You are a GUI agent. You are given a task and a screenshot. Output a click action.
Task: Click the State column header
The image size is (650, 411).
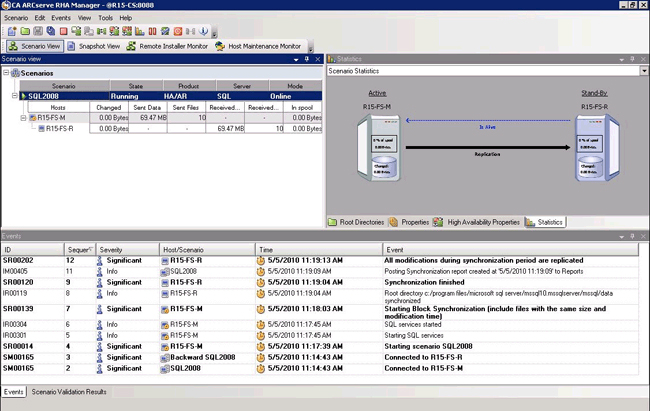[136, 86]
